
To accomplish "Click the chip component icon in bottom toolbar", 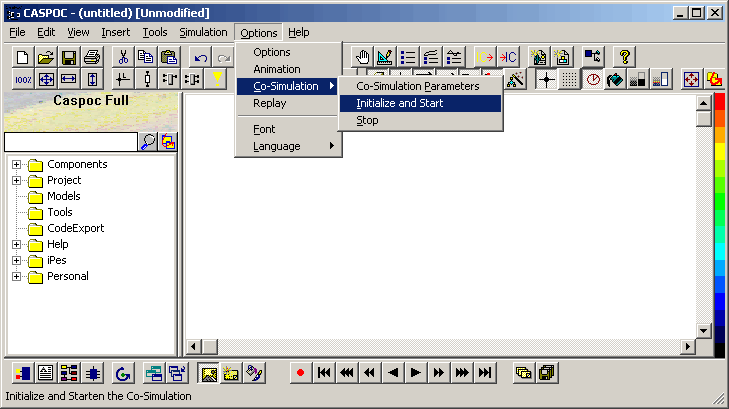I will (93, 373).
